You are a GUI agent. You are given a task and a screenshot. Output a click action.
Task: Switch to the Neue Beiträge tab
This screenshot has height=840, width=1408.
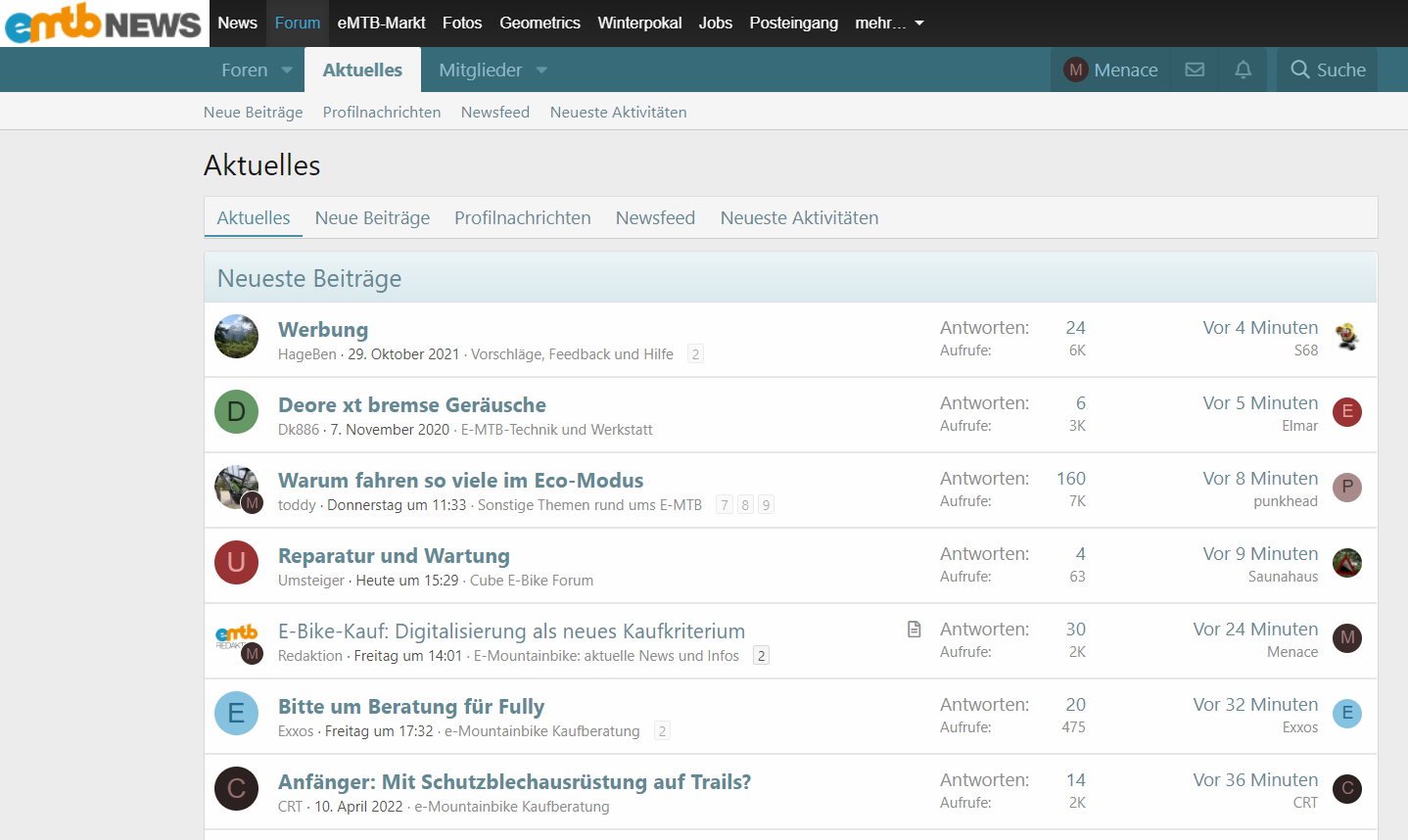point(372,218)
